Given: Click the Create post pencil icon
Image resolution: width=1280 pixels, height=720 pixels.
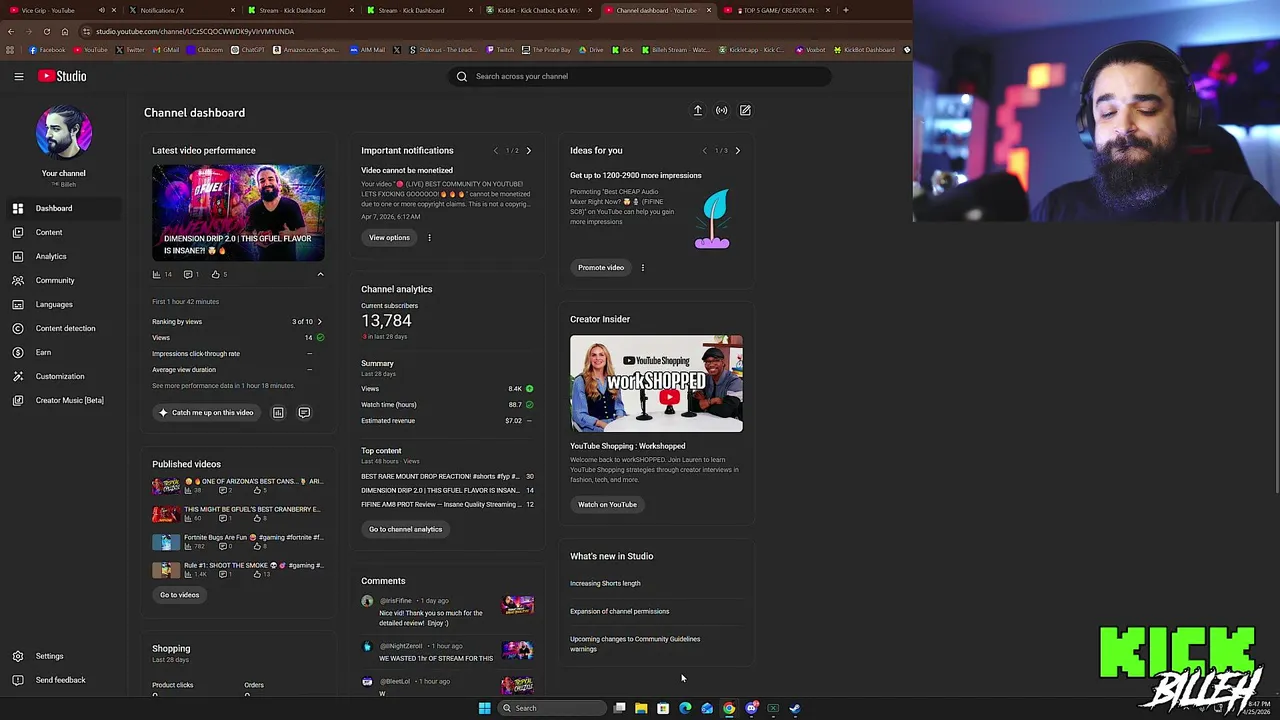Looking at the screenshot, I should point(745,111).
